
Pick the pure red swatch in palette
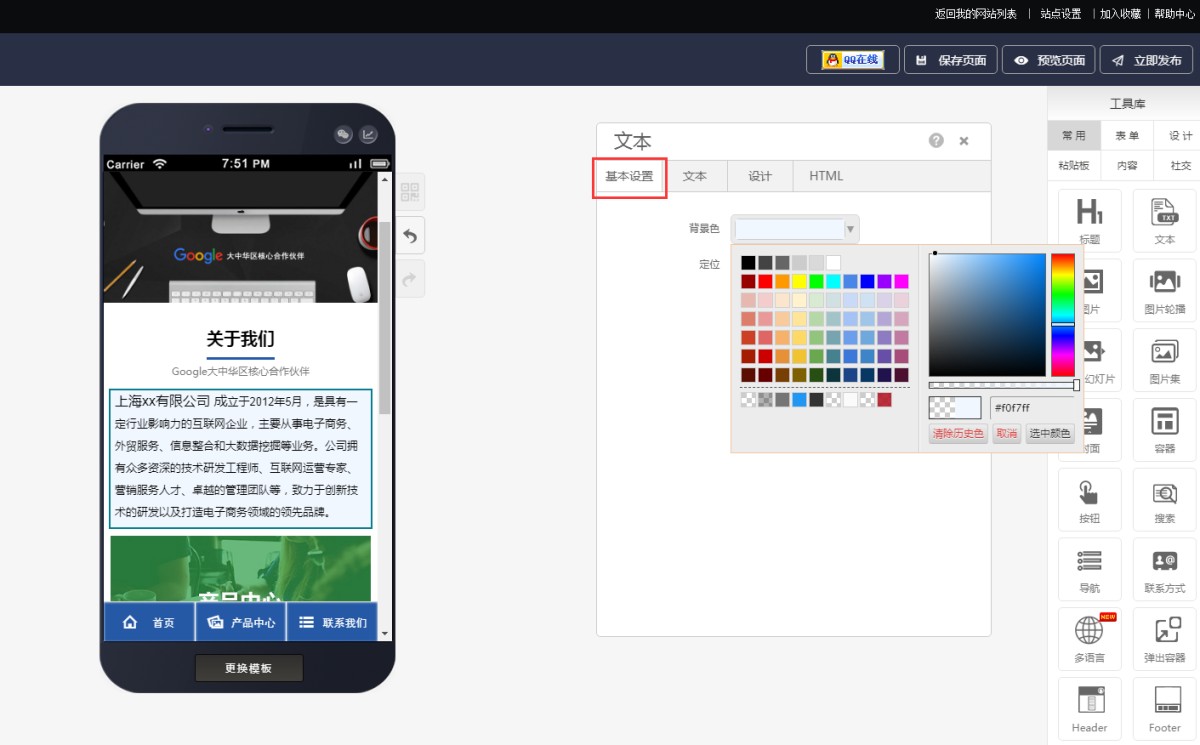pos(765,281)
